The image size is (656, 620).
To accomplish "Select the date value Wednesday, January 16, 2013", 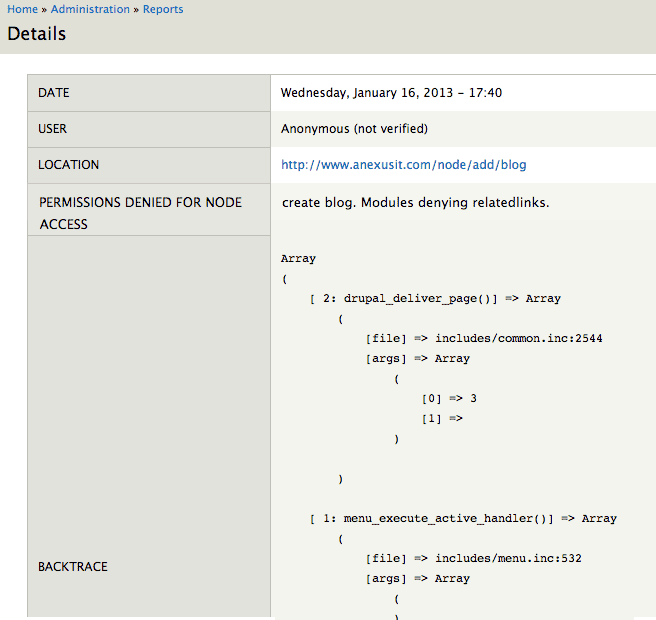I will pyautogui.click(x=391, y=93).
